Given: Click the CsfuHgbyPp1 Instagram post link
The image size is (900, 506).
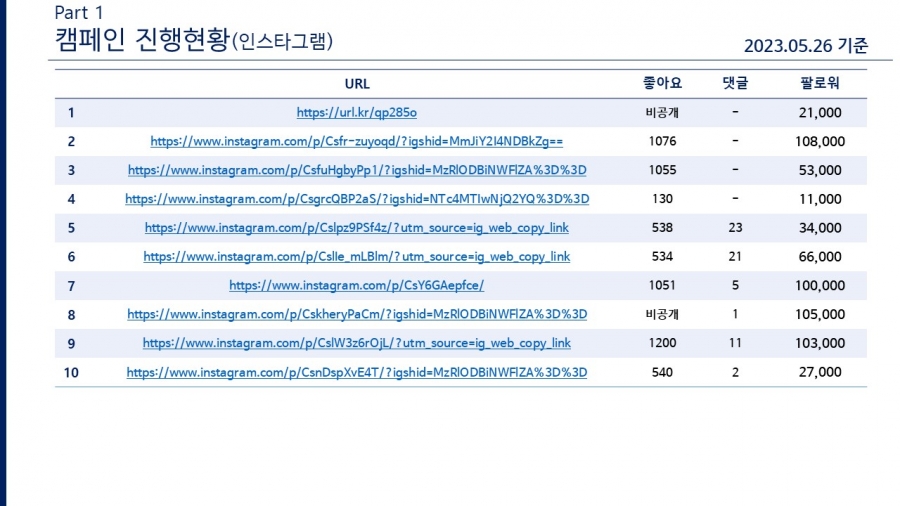Looking at the screenshot, I should click(x=356, y=170).
